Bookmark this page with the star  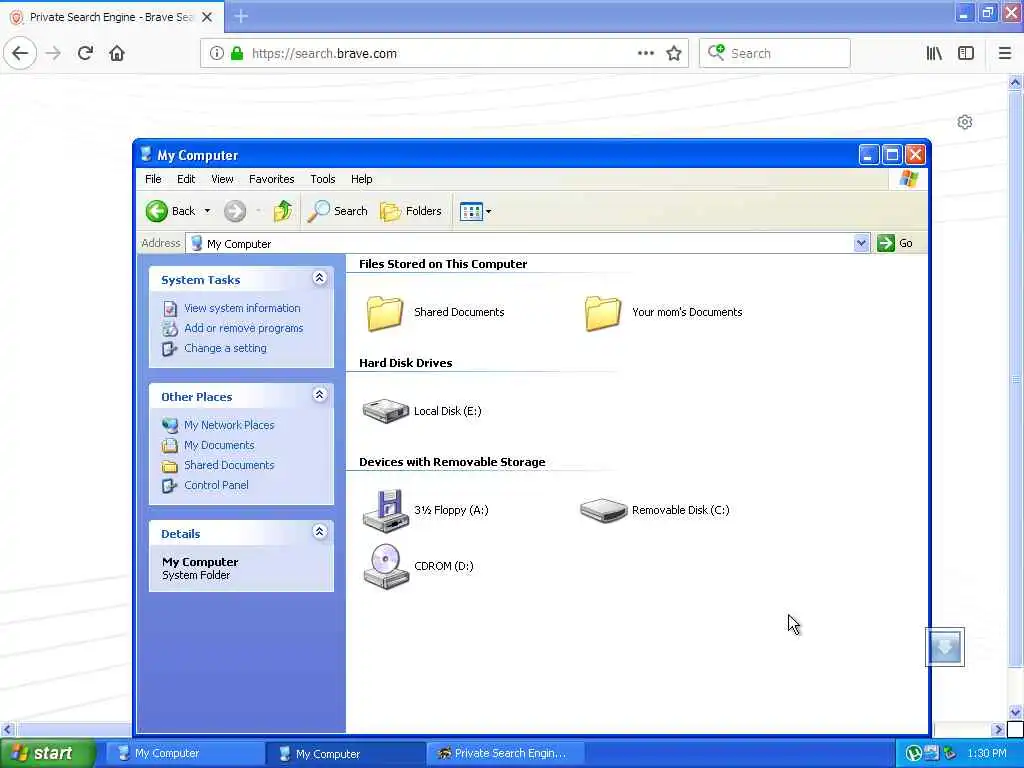(674, 53)
